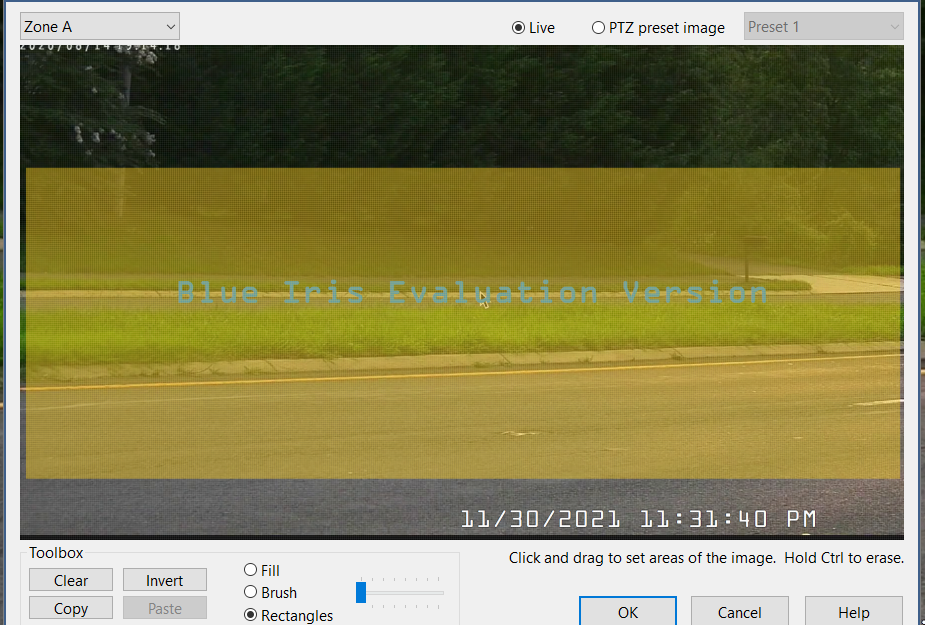The image size is (925, 625).
Task: Click the Copy button in Toolbox
Action: coord(71,608)
